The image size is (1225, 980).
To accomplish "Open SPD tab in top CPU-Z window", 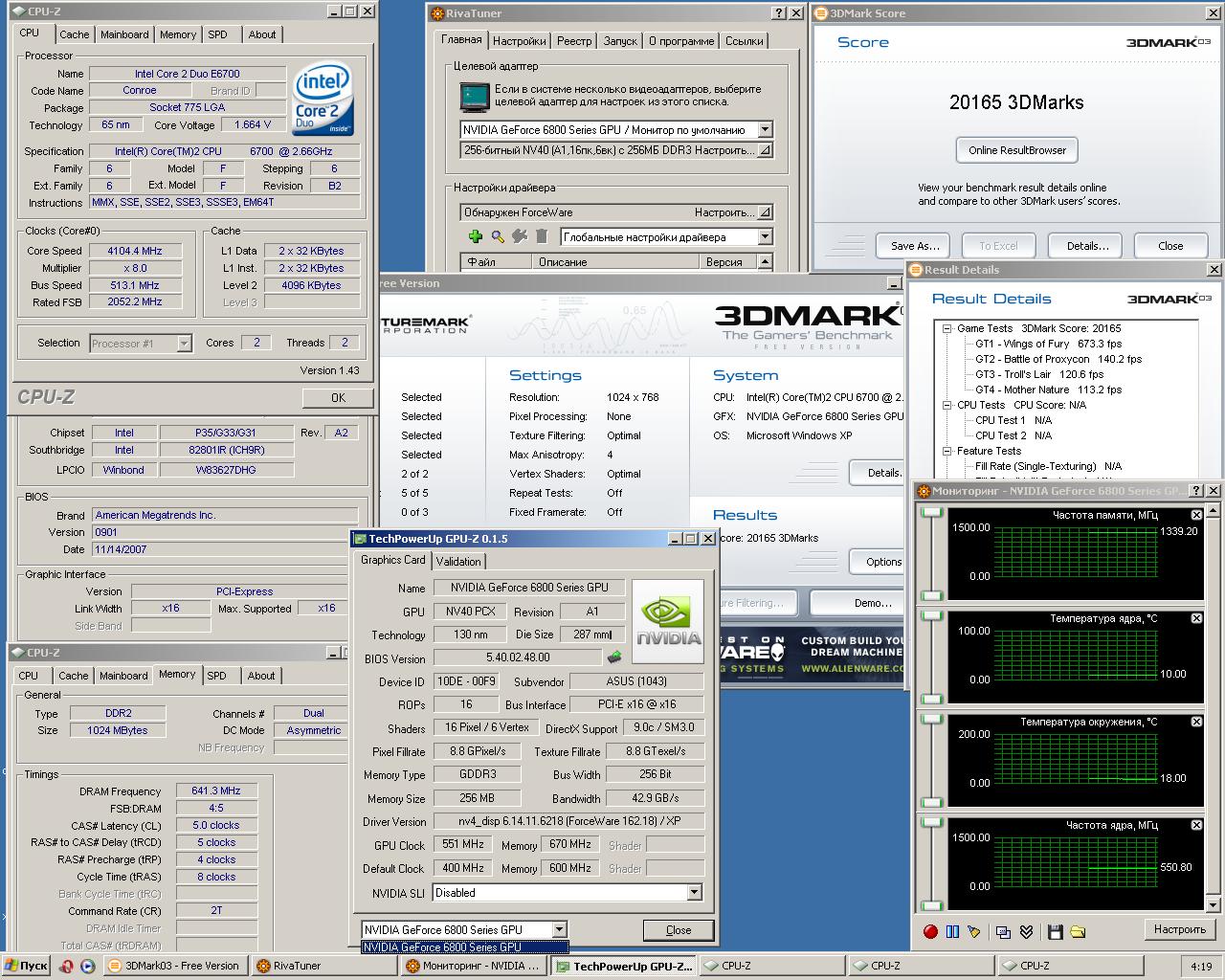I will [x=218, y=34].
